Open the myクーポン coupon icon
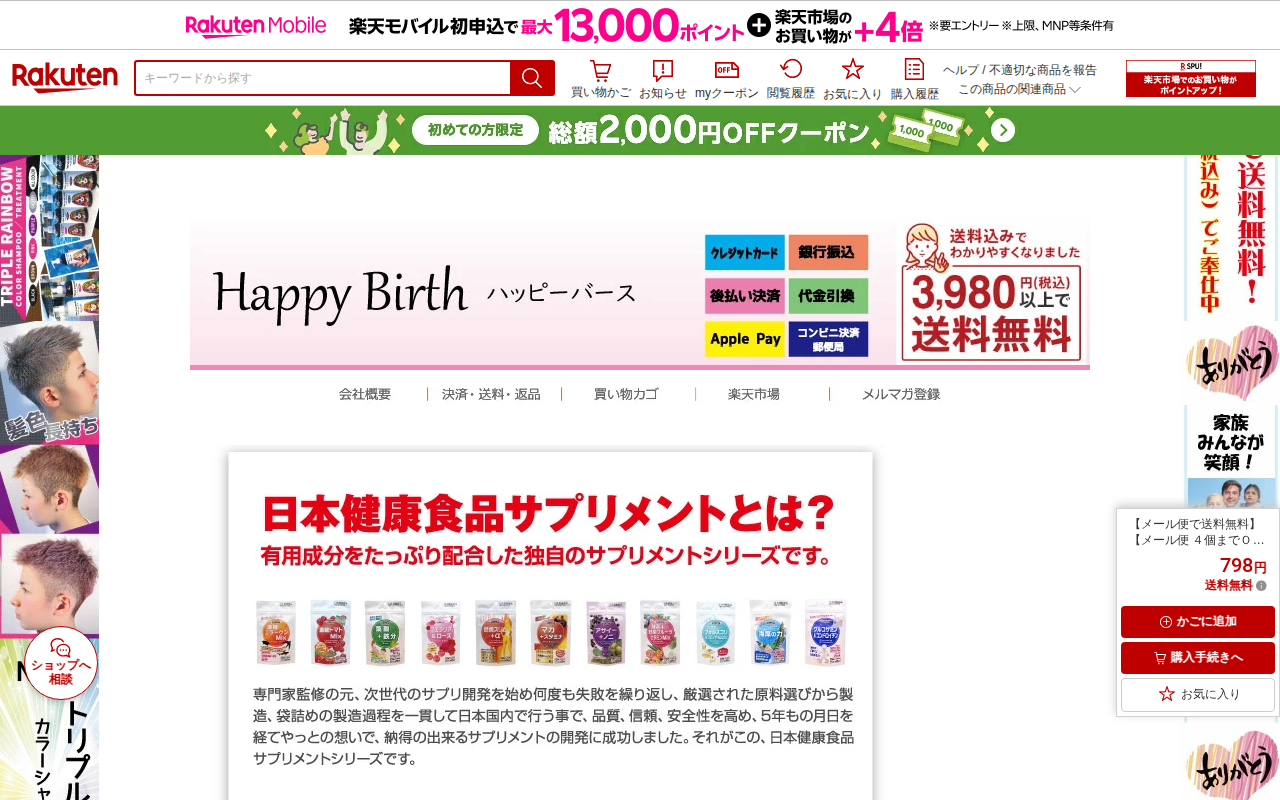The height and width of the screenshot is (800, 1280). tap(727, 80)
